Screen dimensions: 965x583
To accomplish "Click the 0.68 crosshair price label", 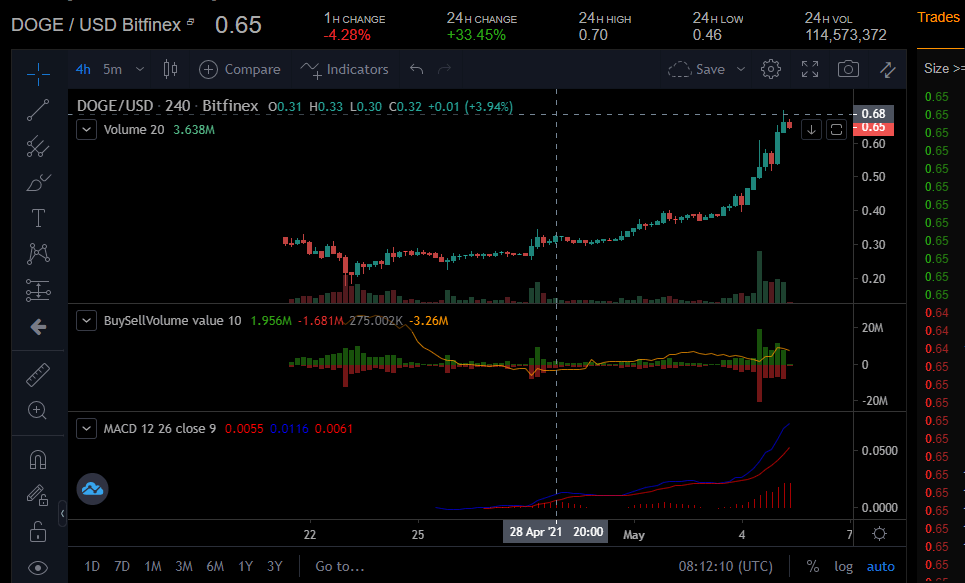I will point(873,114).
